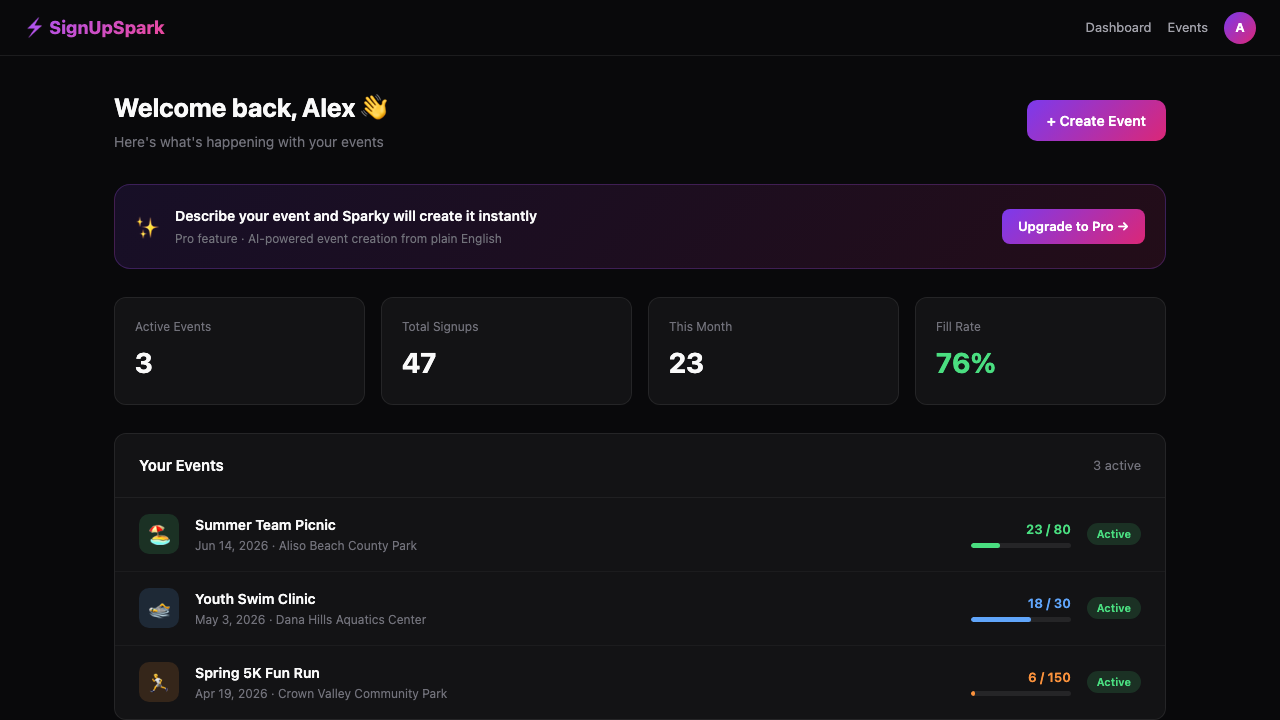
Task: Toggle the Active badge on Spring 5K Fun Run
Action: point(1113,682)
